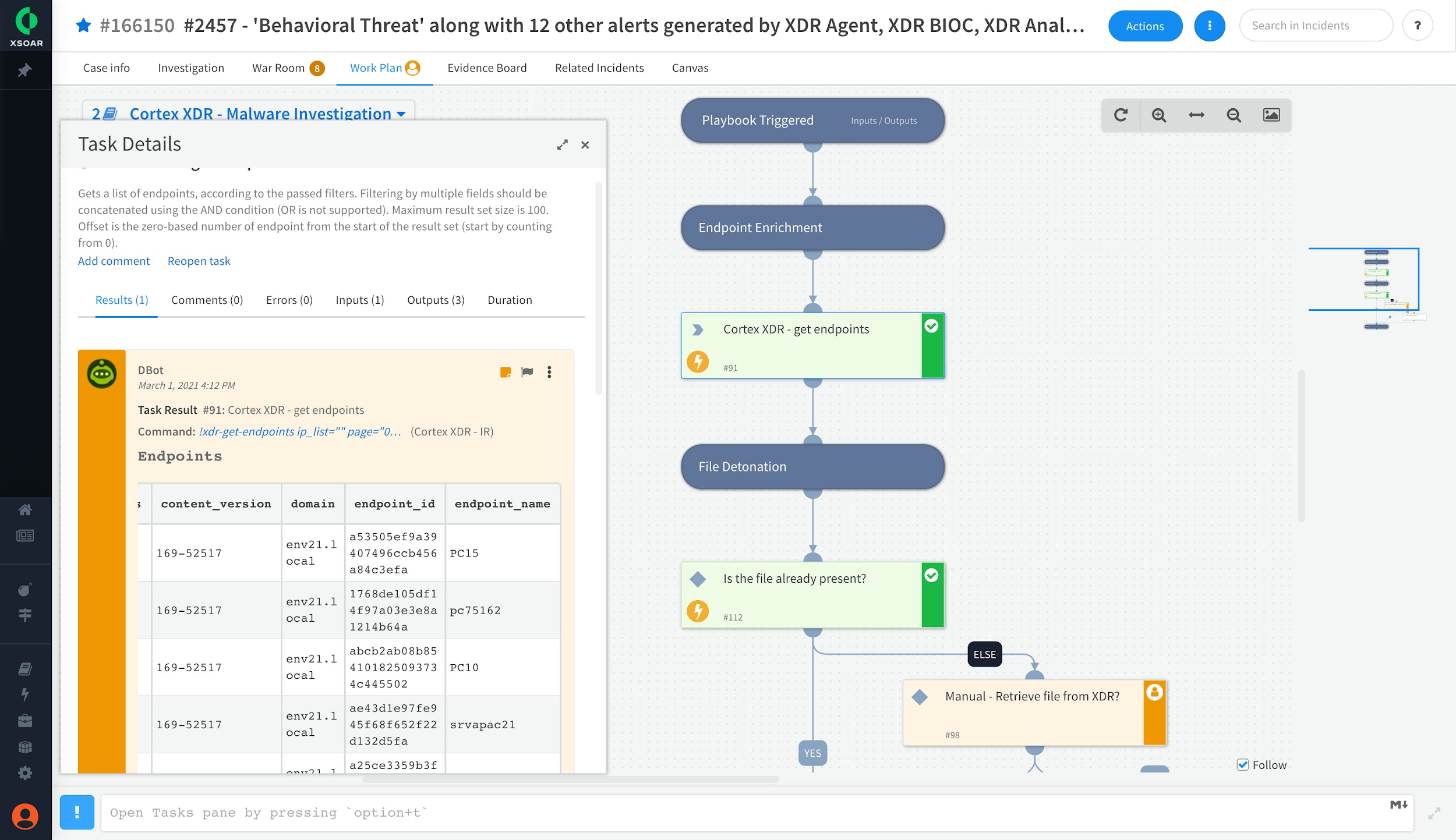Select the Playbook Triggered node
Image resolution: width=1456 pixels, height=840 pixels.
pyautogui.click(x=812, y=120)
